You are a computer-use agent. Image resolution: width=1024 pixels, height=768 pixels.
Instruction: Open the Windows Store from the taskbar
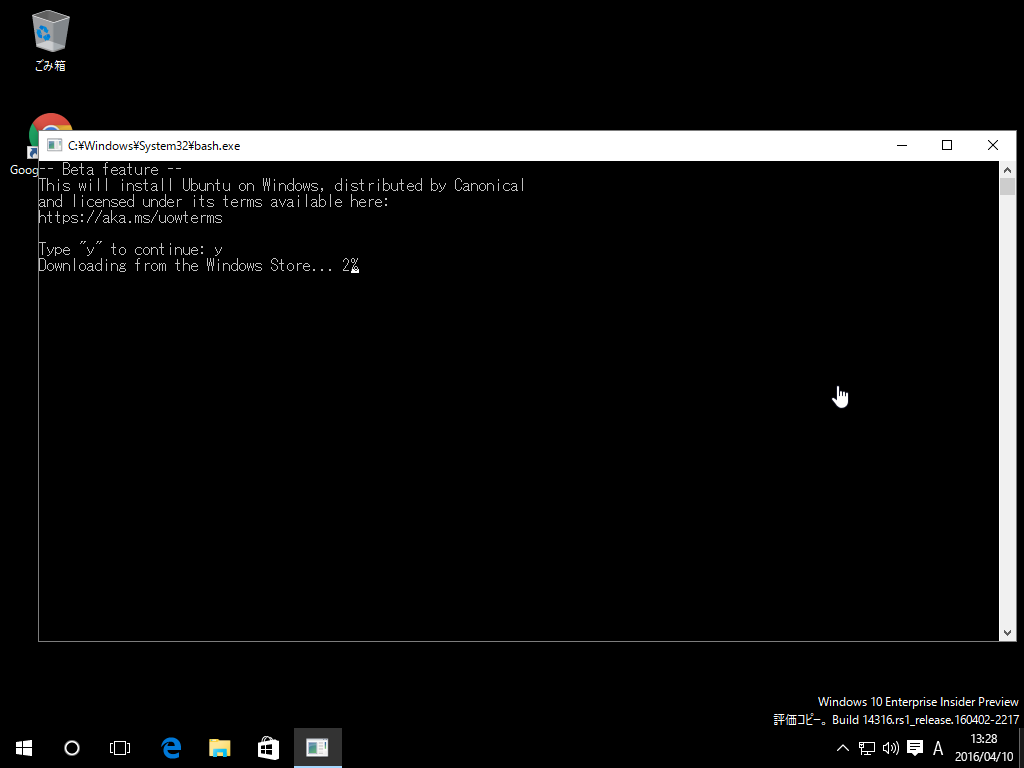pos(268,748)
